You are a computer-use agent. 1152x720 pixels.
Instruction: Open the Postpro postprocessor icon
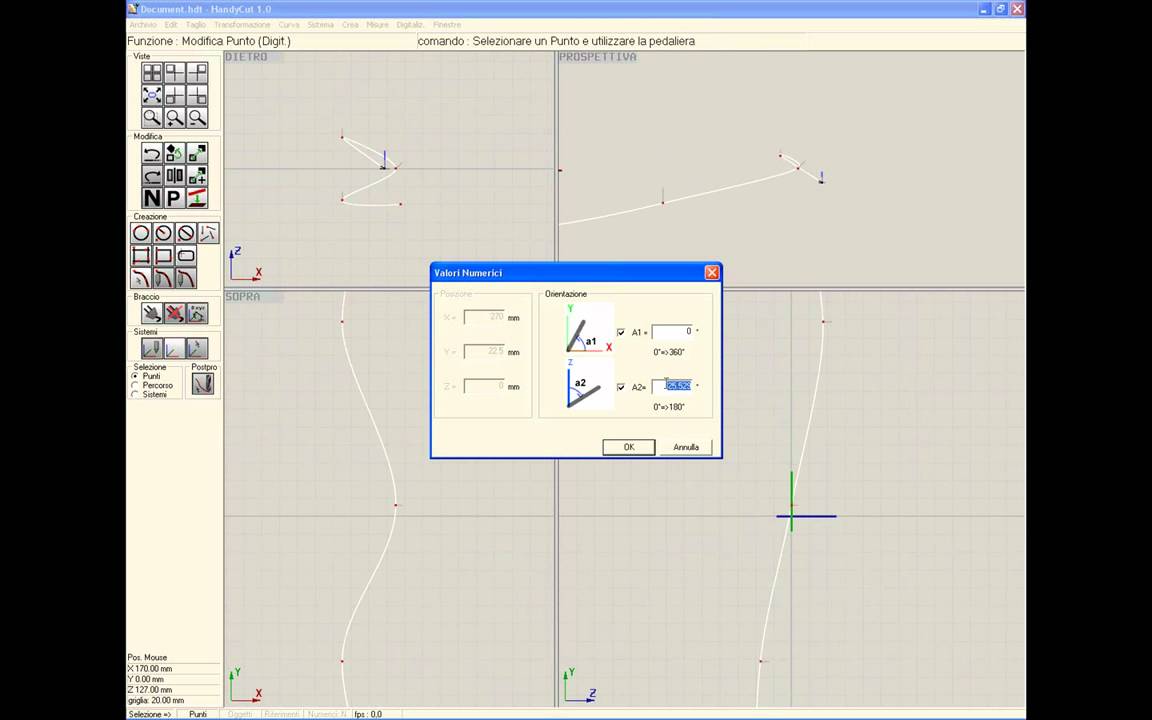pyautogui.click(x=203, y=384)
